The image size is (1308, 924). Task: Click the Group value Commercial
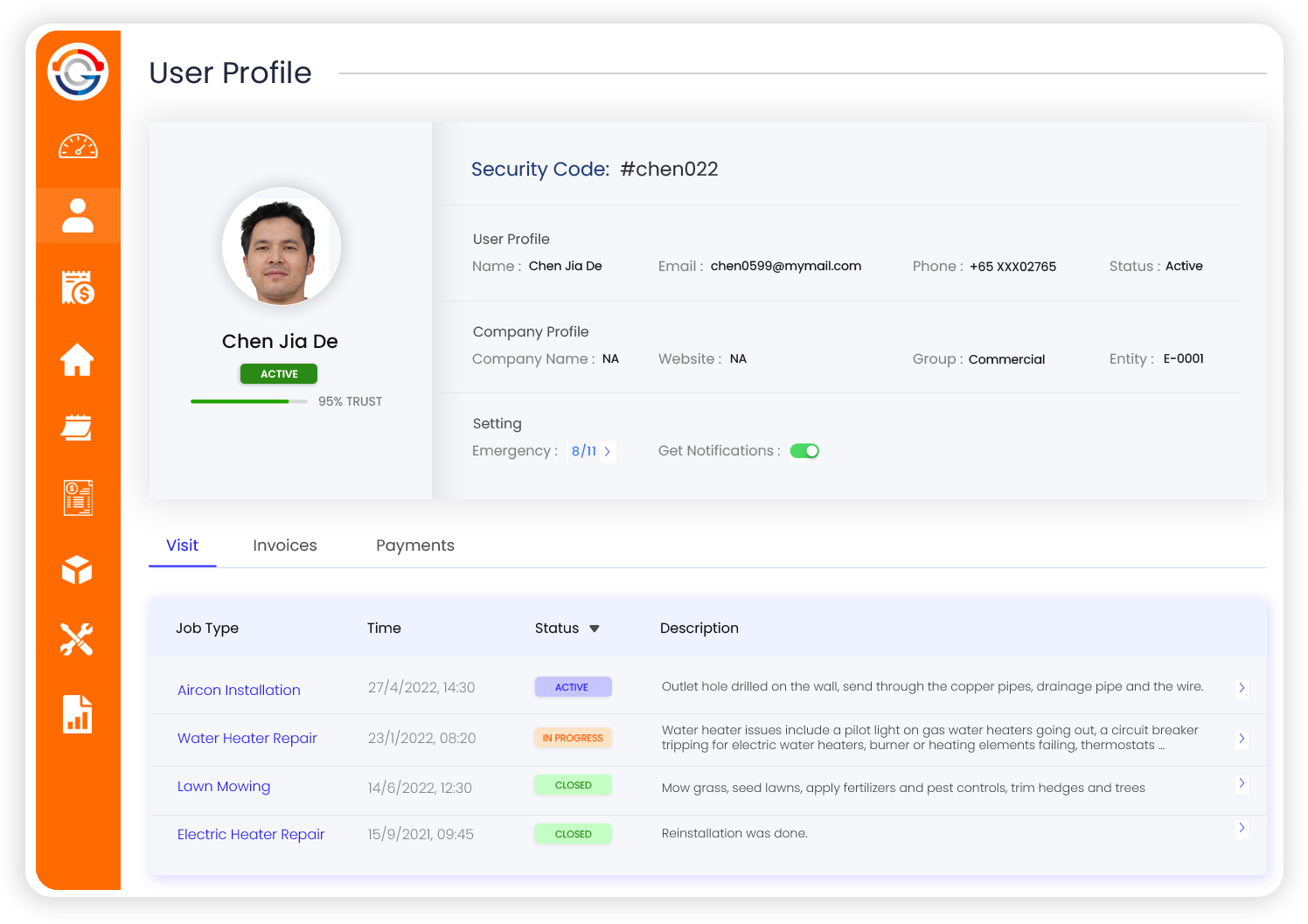coord(1006,359)
